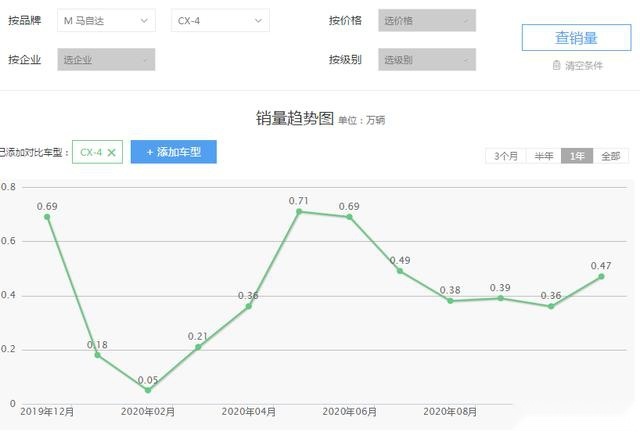The image size is (640, 432).
Task: Click the 0.47 final data point
Action: click(601, 276)
